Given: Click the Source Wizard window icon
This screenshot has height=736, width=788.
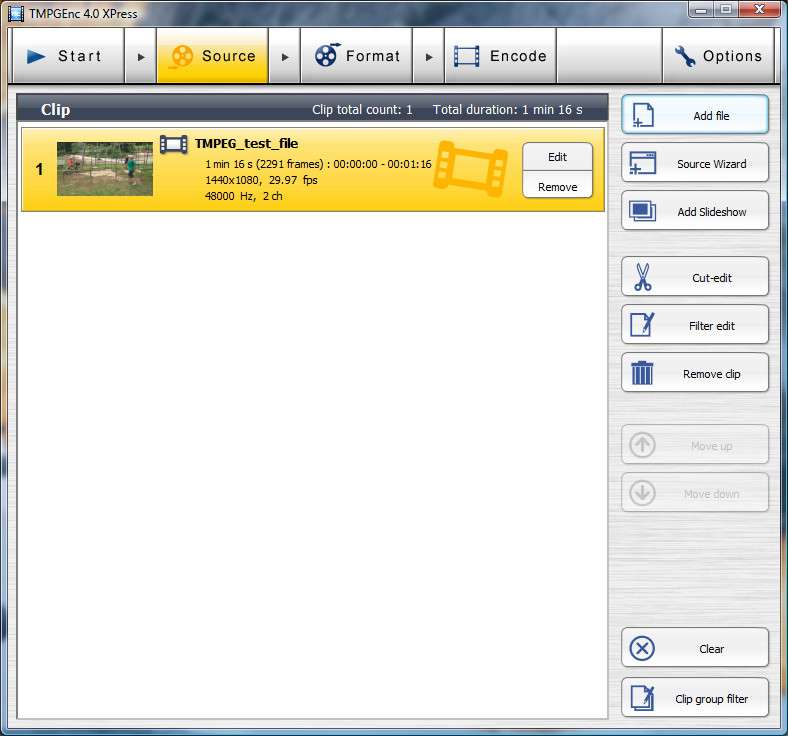Looking at the screenshot, I should 643,163.
